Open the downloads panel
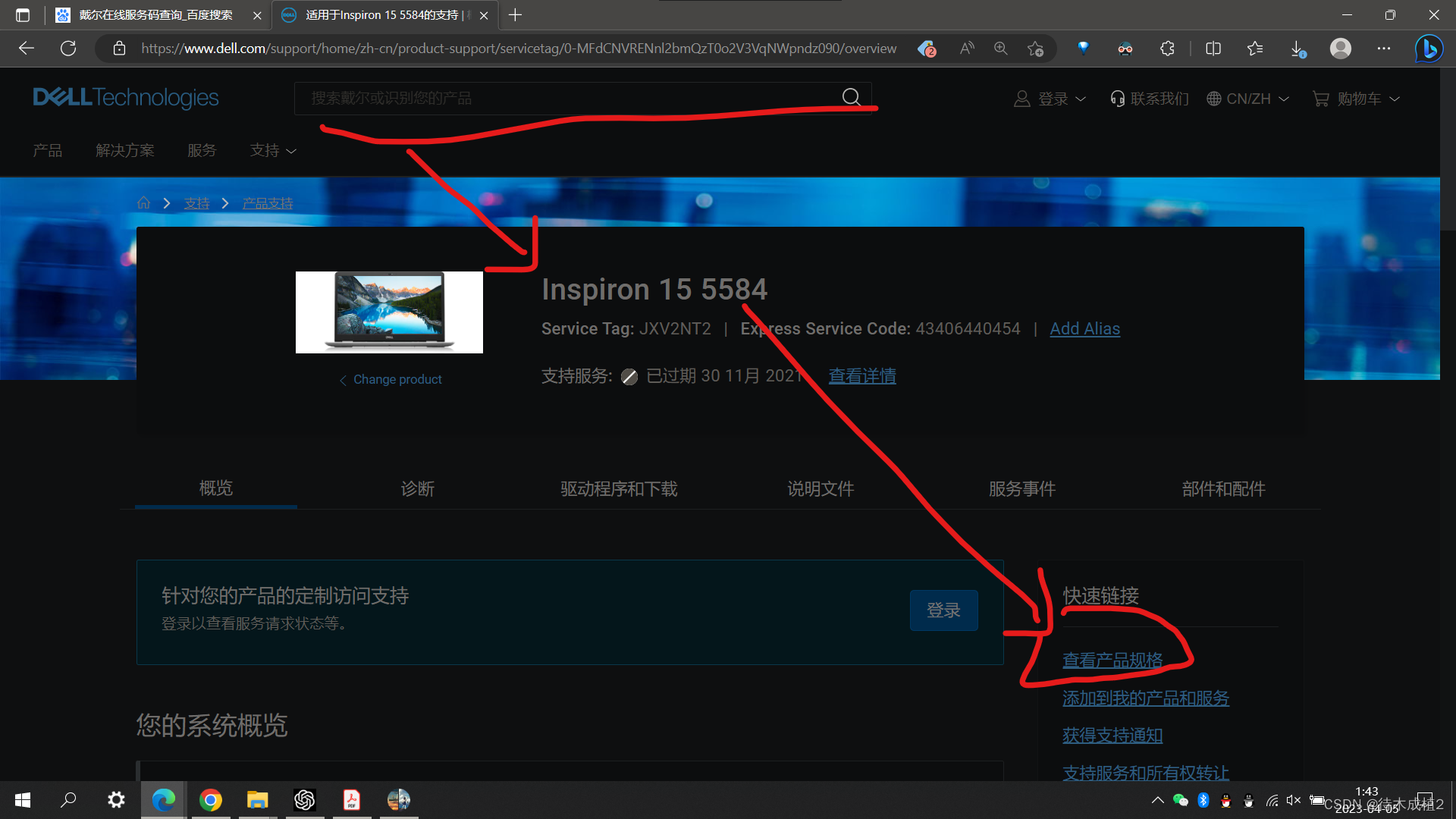 [1298, 49]
